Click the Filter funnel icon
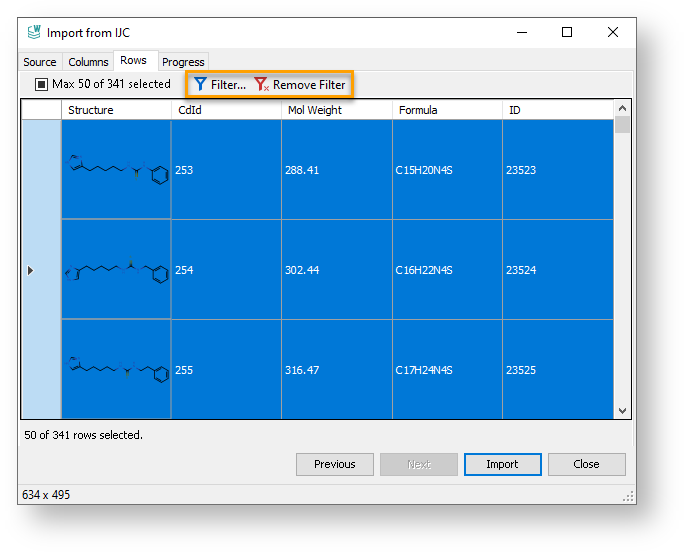The height and width of the screenshot is (553, 685). (200, 85)
